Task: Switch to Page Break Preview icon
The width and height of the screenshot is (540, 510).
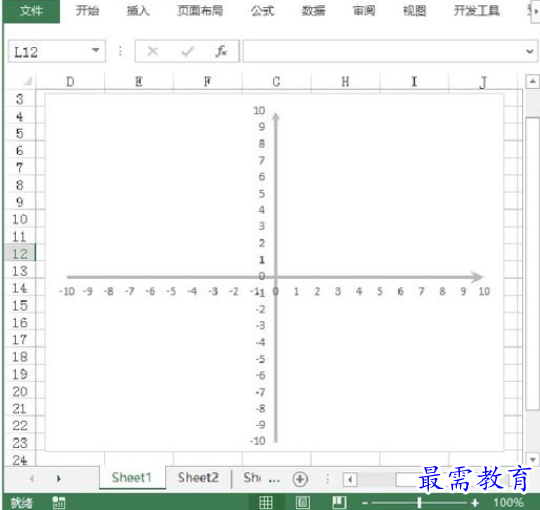Action: pos(339,502)
